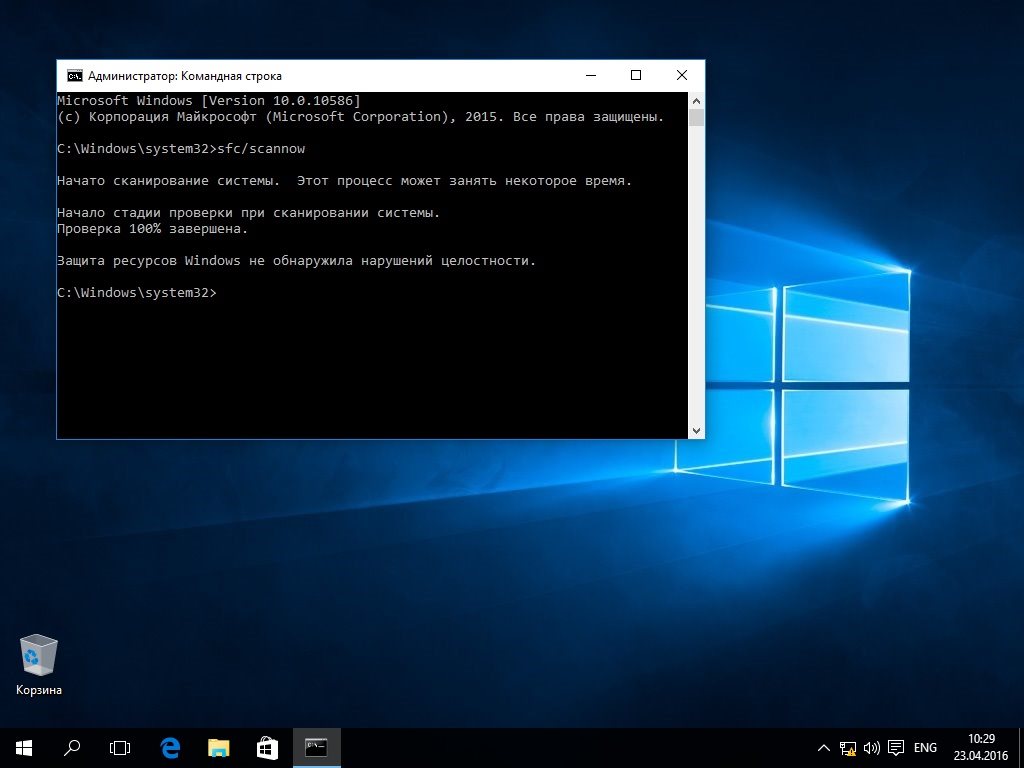Click the 'Microsoft Windows [Version 10.0.10586]' line

[209, 101]
